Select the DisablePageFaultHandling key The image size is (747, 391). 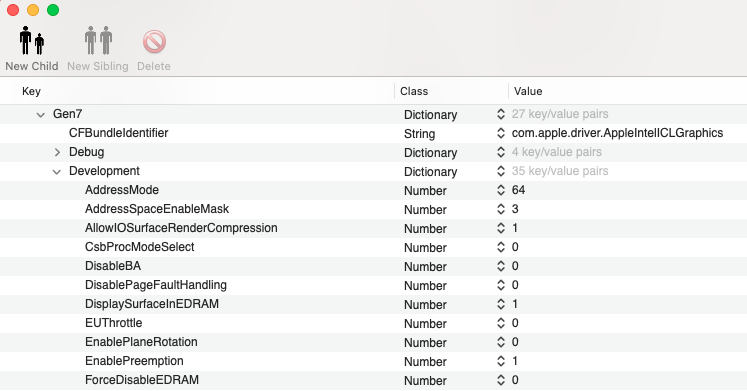pyautogui.click(x=156, y=285)
